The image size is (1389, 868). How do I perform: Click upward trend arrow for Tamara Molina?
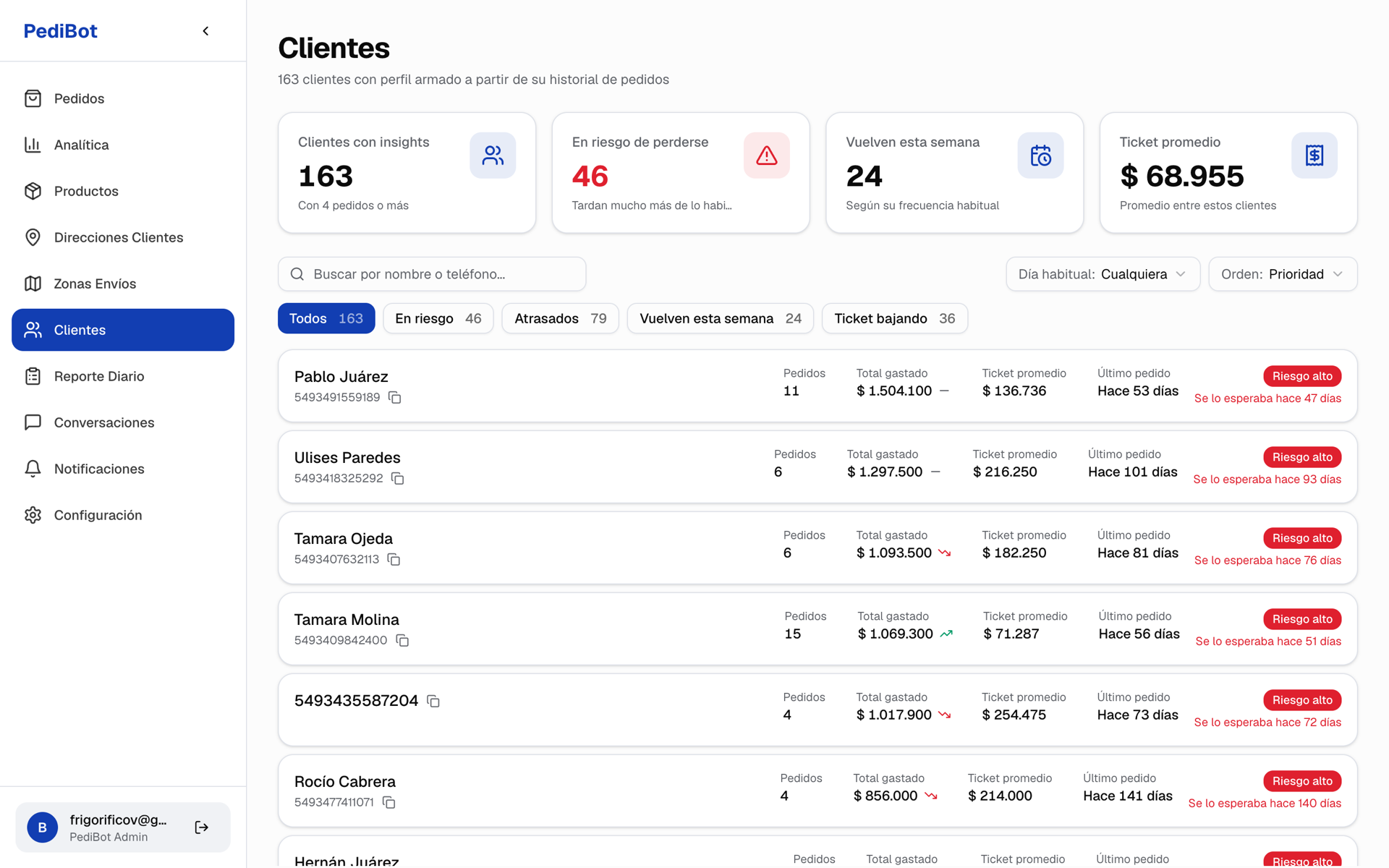[x=946, y=634]
